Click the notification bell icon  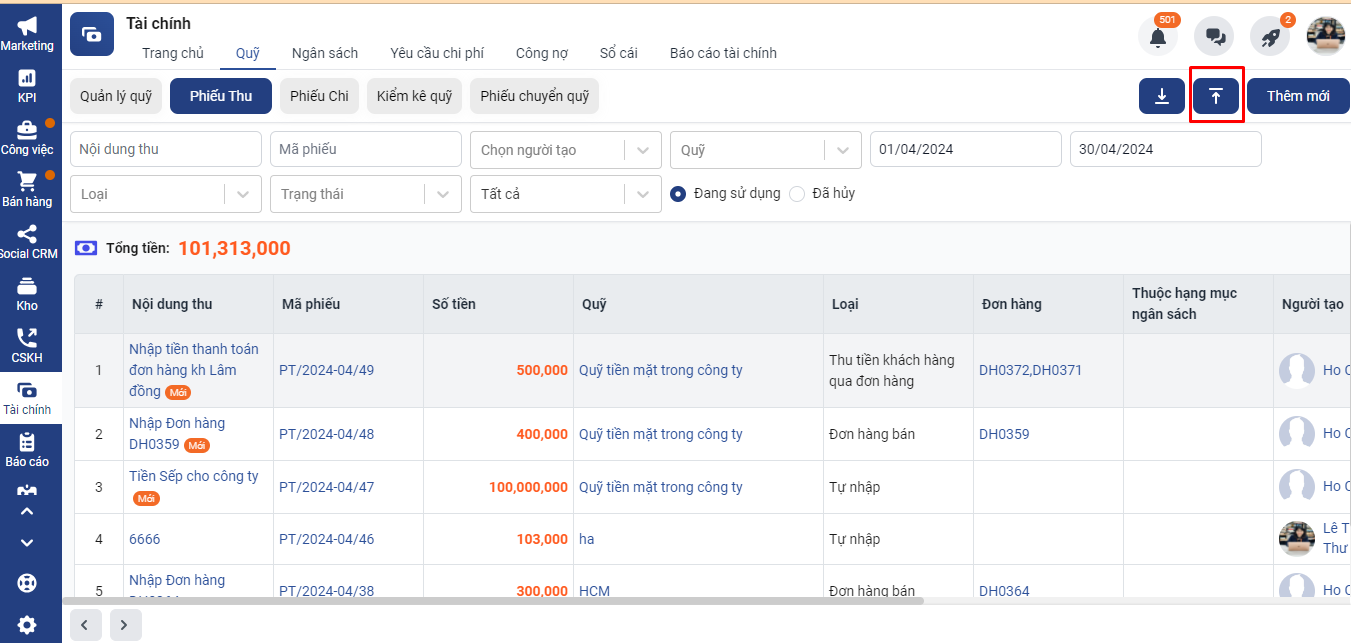1158,37
